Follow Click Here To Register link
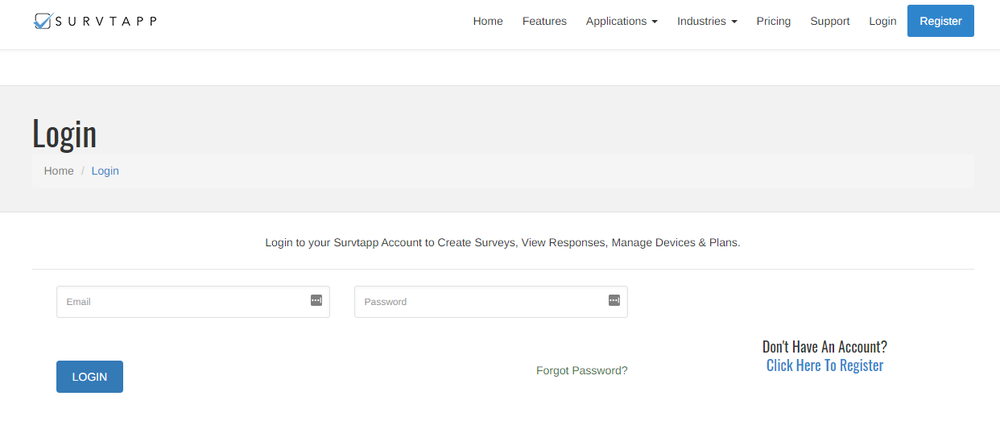1000x437 pixels. 825,366
